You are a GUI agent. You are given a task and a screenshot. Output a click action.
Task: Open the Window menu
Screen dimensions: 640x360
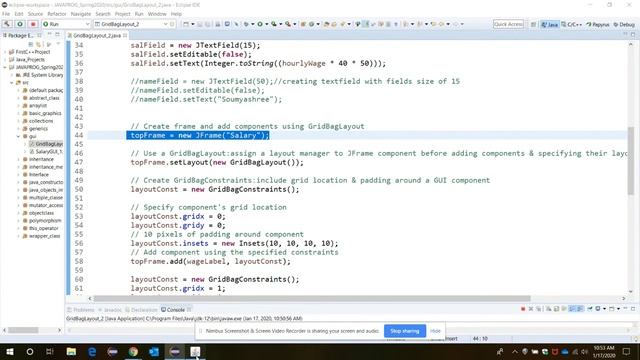157,14
